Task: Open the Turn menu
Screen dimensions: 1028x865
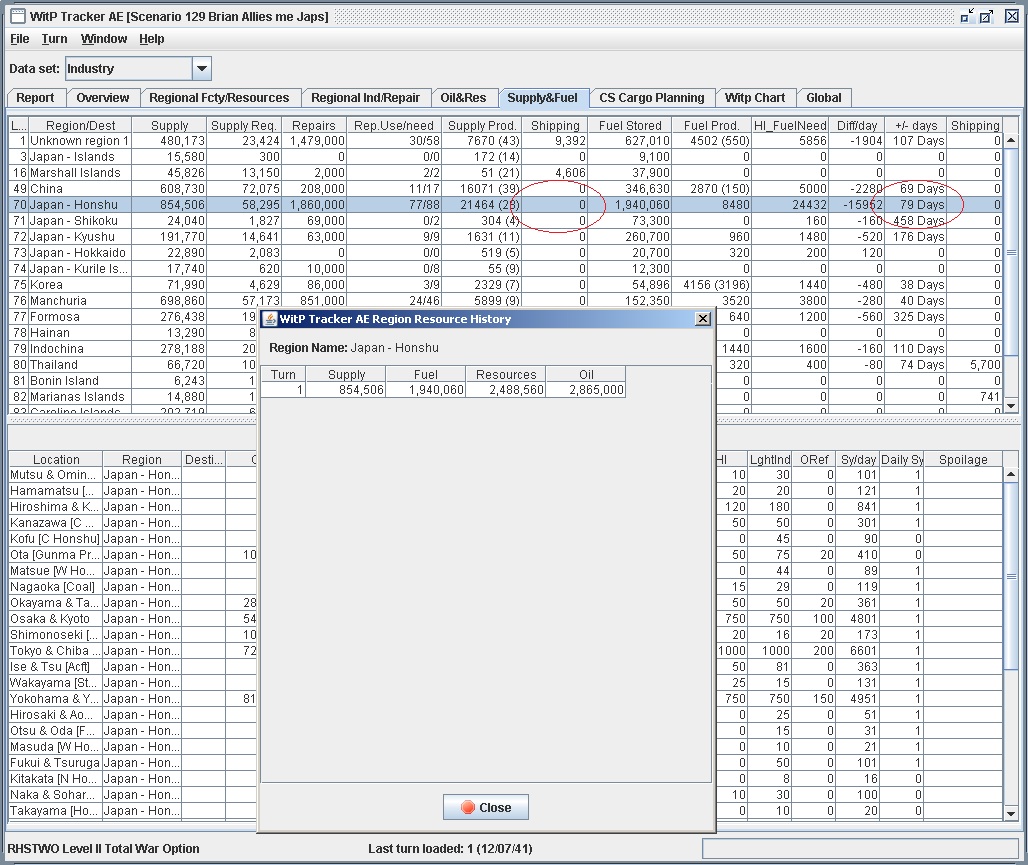Action: coord(54,39)
